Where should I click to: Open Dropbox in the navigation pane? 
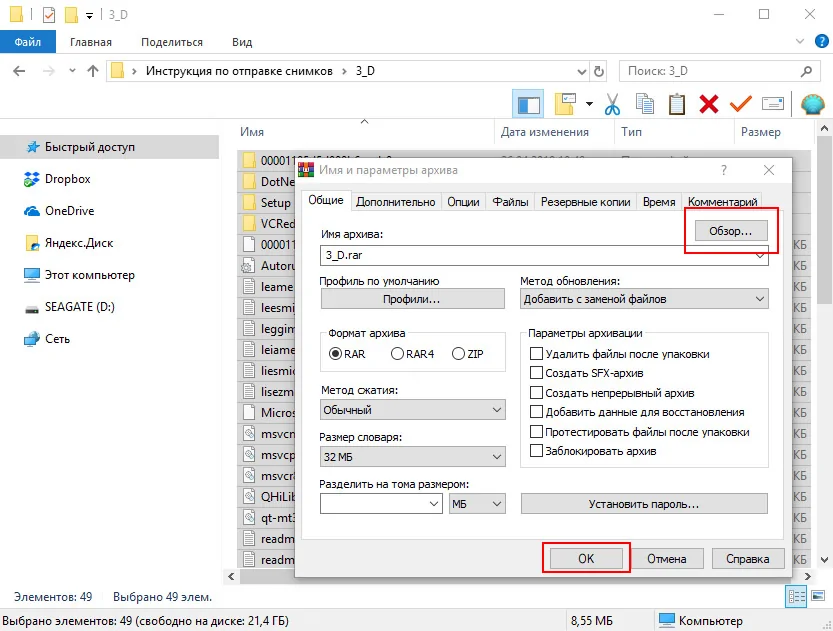coord(67,179)
